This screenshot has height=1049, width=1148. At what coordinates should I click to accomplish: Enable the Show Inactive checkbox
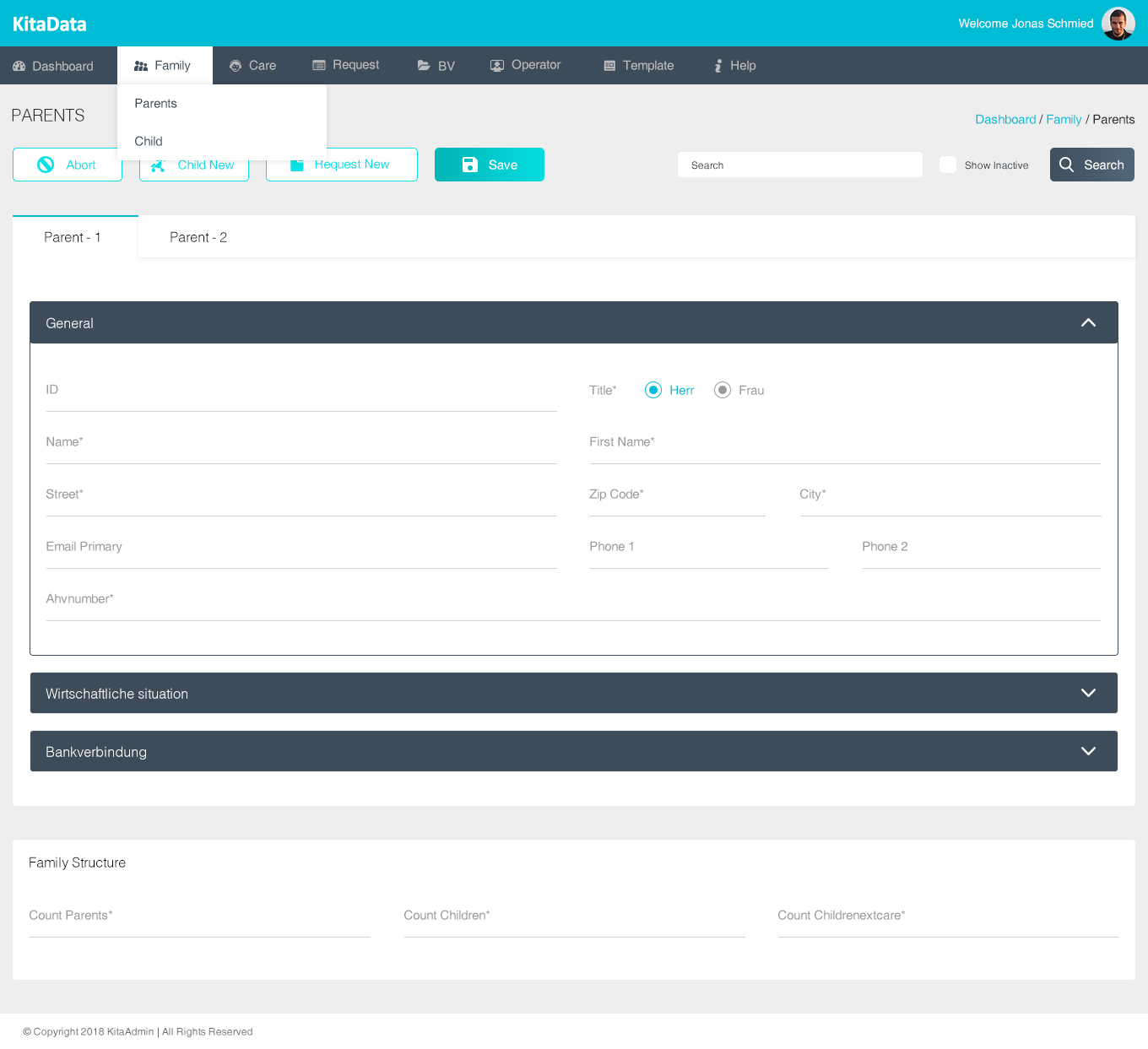point(948,165)
